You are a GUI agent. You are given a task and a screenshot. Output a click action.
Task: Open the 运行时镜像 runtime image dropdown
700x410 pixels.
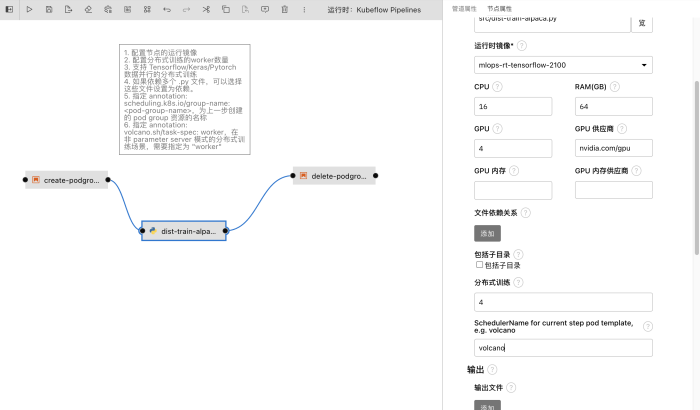tap(563, 65)
